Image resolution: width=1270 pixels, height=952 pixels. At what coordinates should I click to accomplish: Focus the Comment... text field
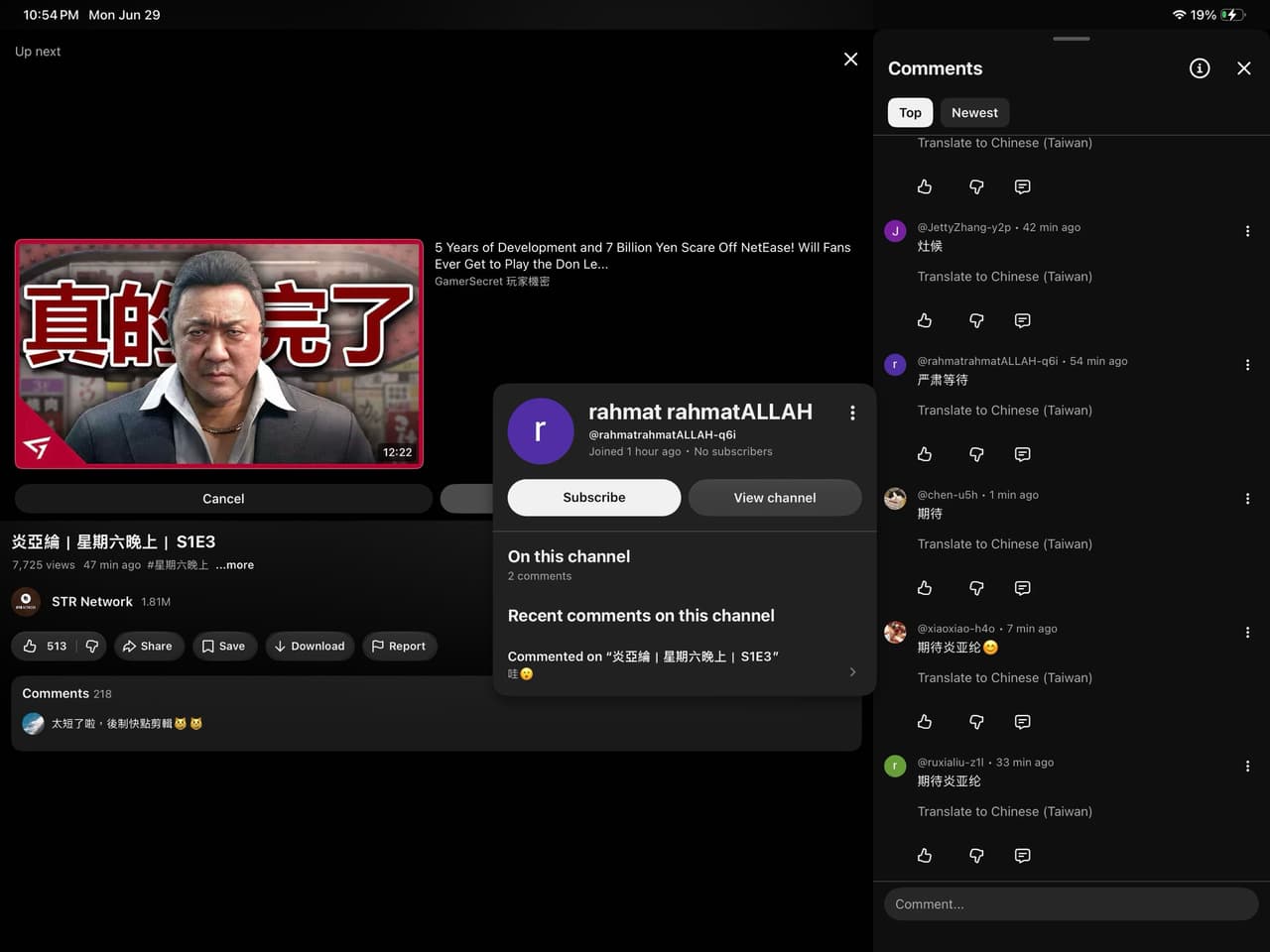click(x=1072, y=904)
